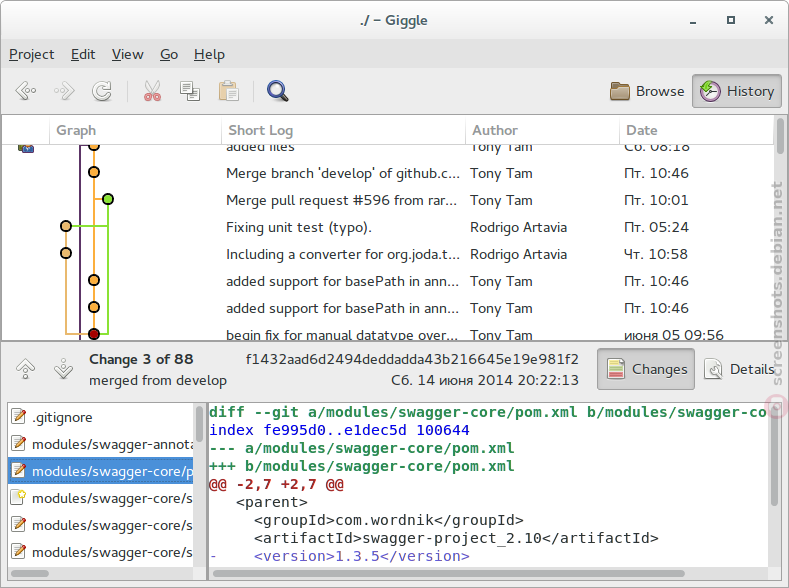Screen dimensions: 789x588
Task: Click the Paste clipboard icon
Action: 228,91
